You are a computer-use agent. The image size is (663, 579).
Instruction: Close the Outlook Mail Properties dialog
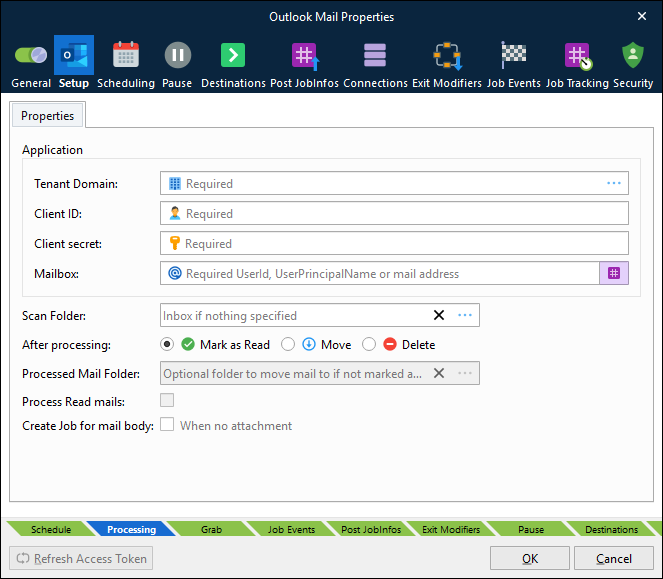[x=642, y=16]
